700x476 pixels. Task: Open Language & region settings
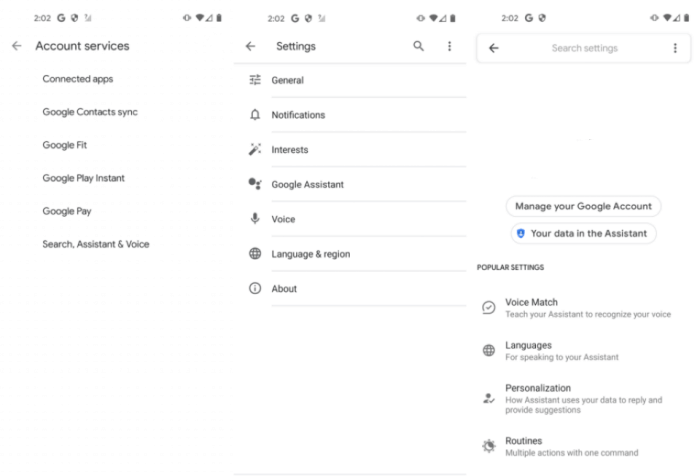(x=350, y=254)
